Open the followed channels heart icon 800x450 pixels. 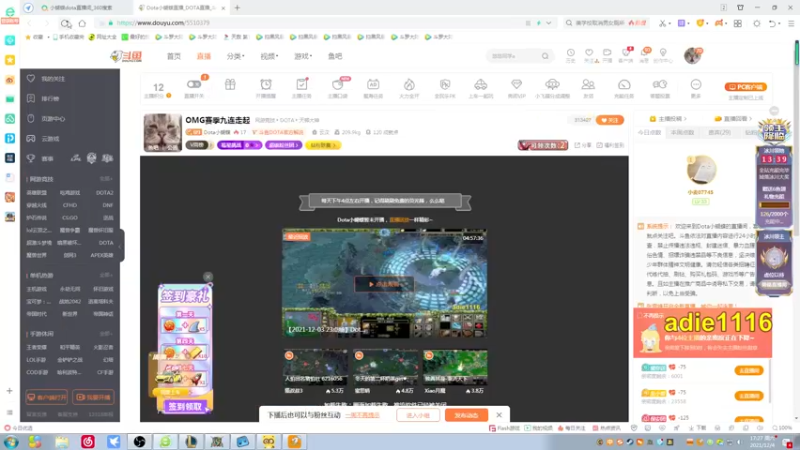tap(589, 55)
